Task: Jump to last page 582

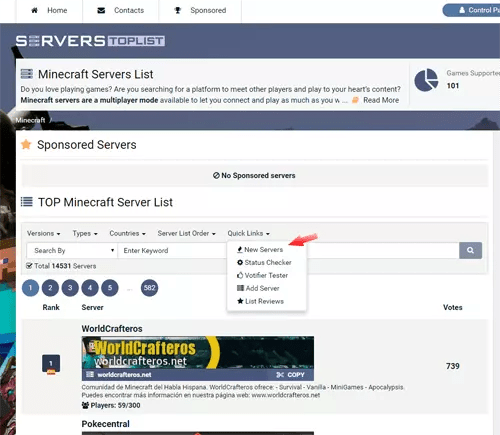Action: pyautogui.click(x=150, y=288)
